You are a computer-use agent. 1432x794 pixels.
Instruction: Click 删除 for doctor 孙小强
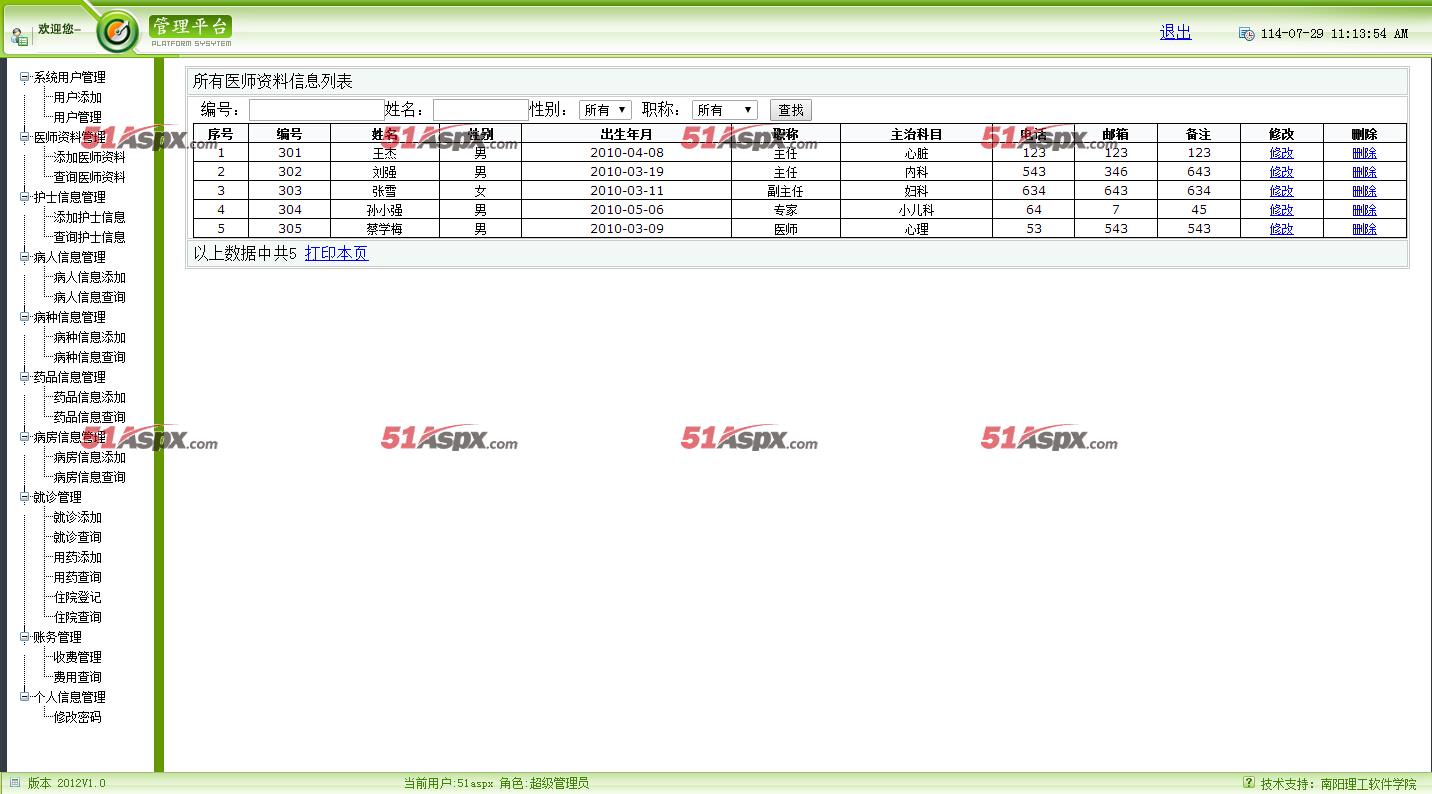(1364, 210)
